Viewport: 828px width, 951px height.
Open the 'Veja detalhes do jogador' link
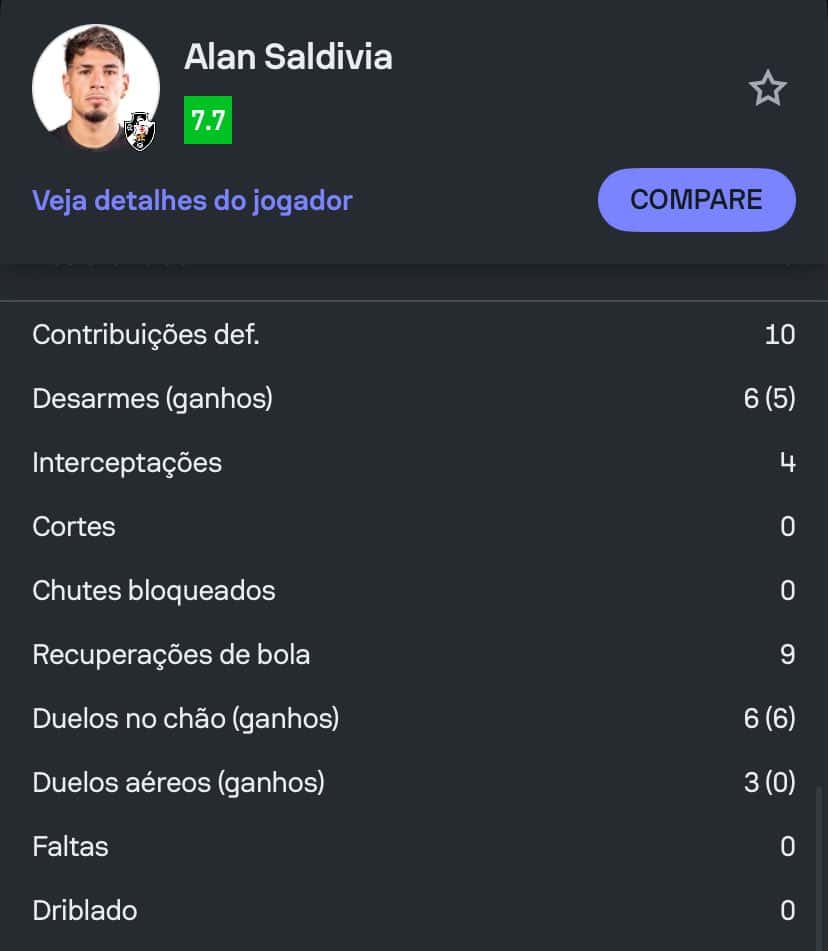point(192,200)
